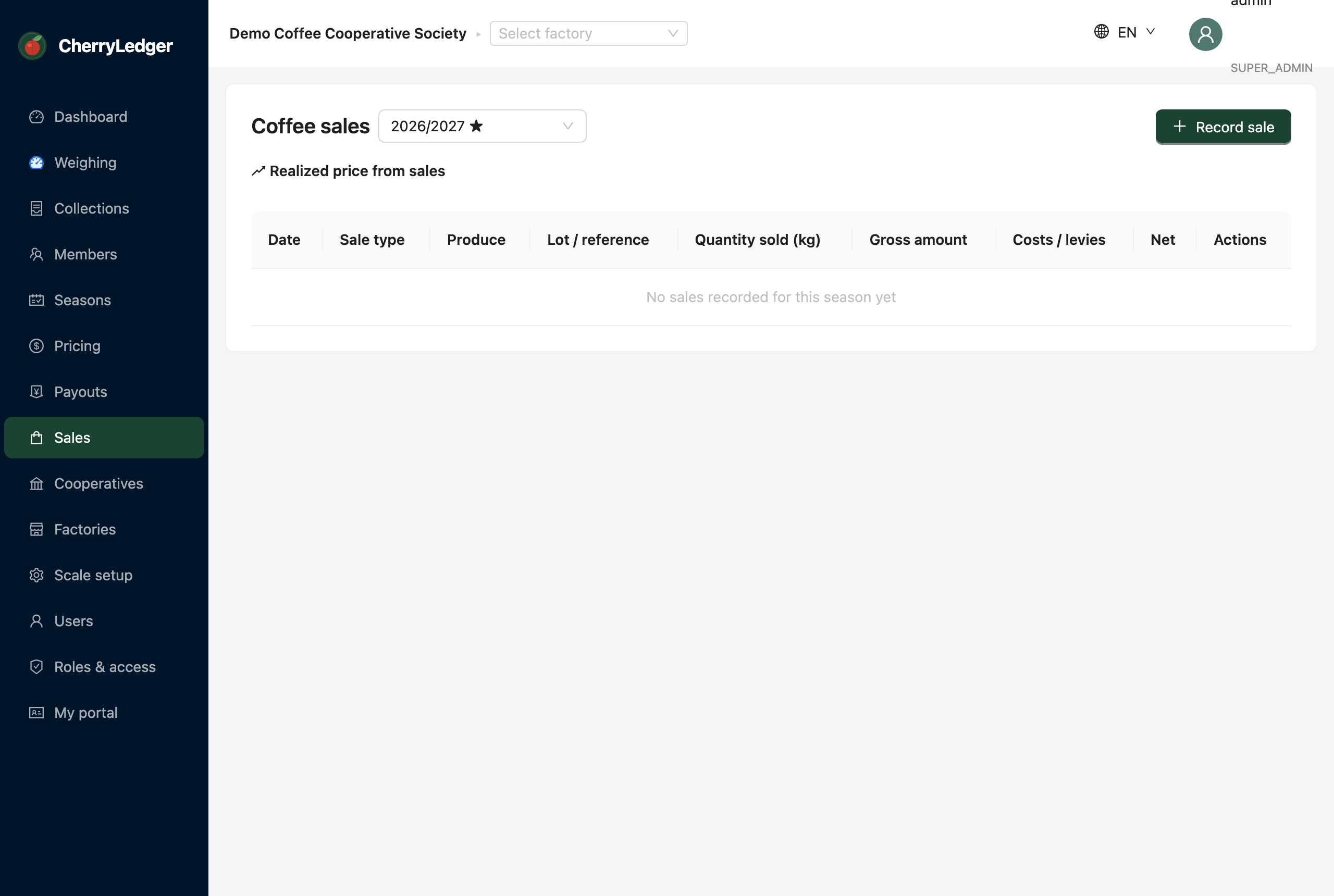Select the Seasons menu item
This screenshot has height=896, width=1334.
click(x=104, y=300)
